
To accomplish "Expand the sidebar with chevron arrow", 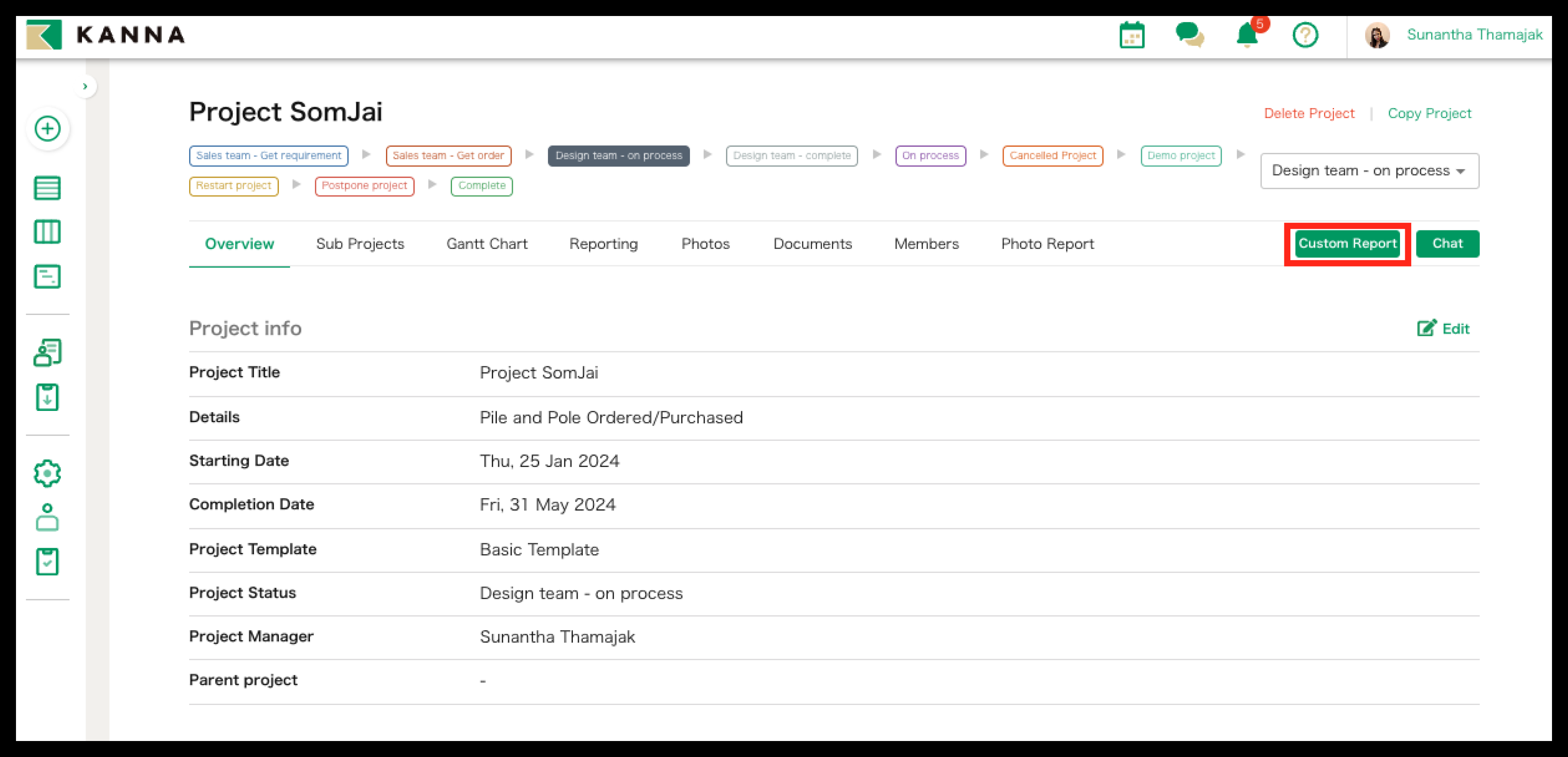I will point(85,86).
